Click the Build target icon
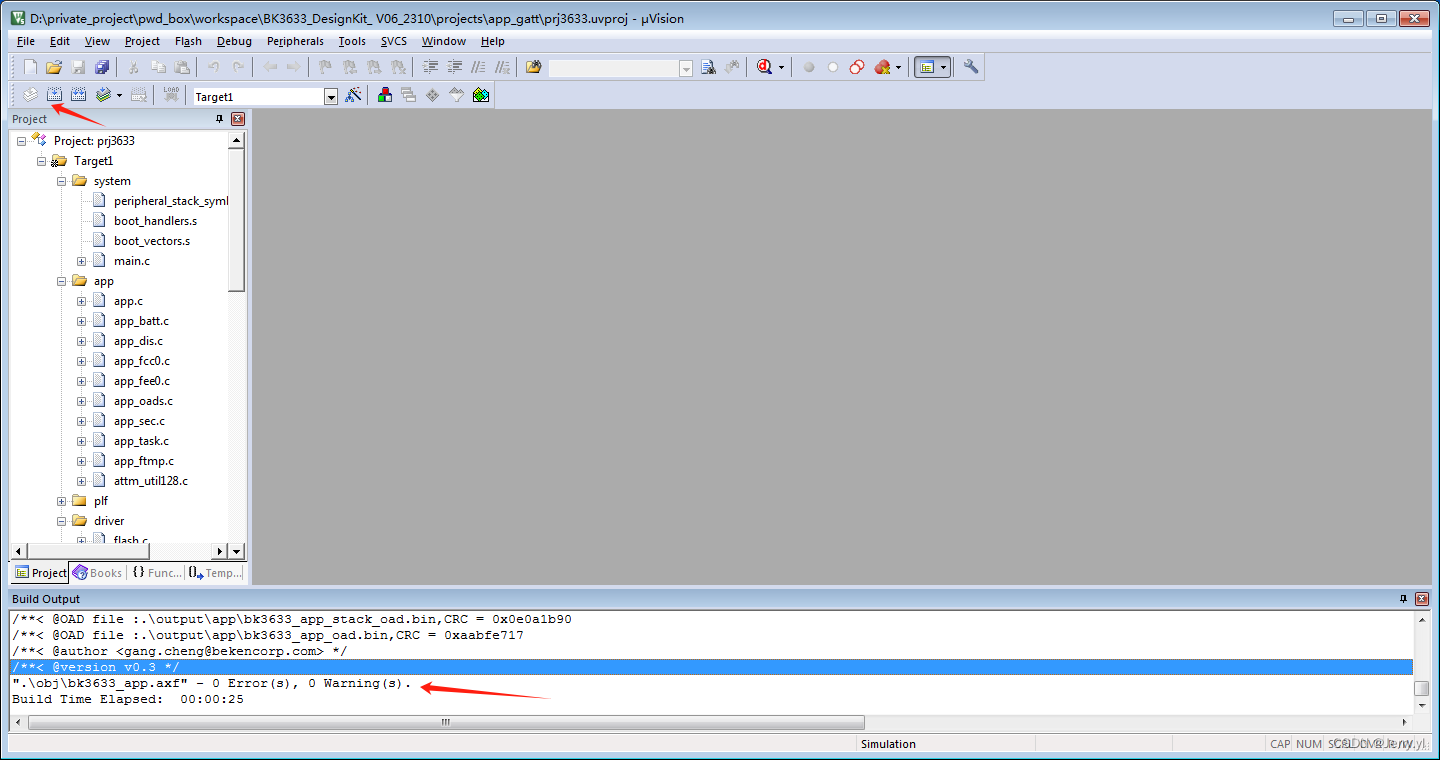 [54, 95]
